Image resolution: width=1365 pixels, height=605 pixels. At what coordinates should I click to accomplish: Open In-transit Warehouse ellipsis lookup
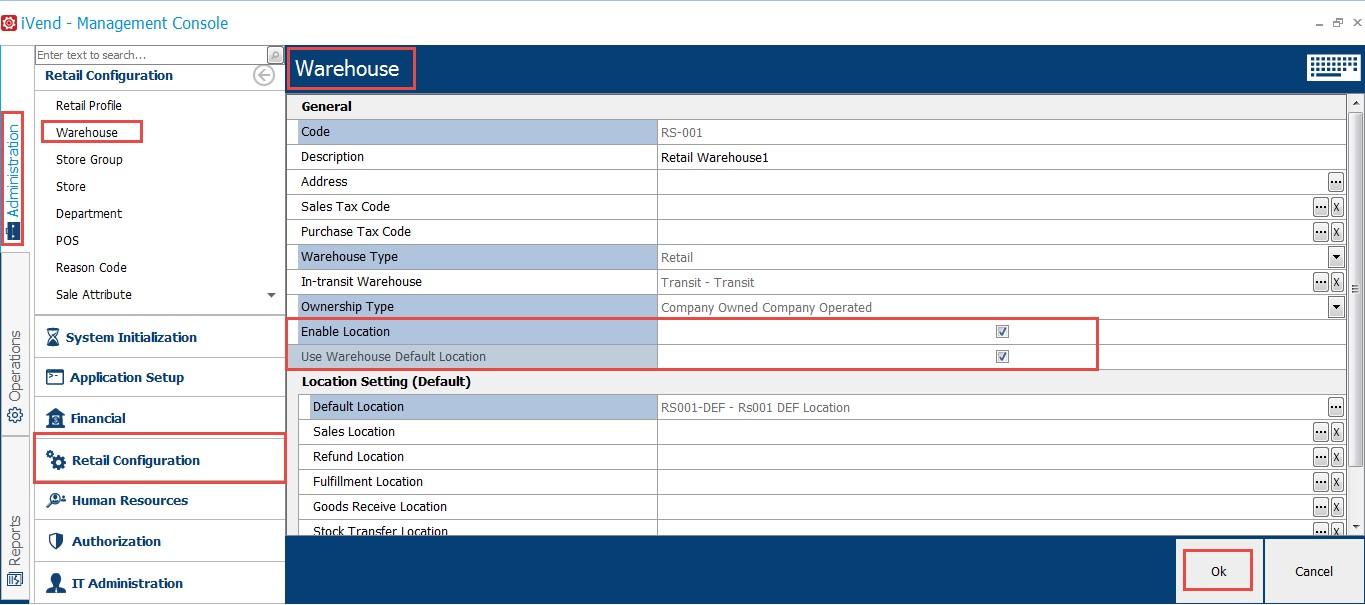pyautogui.click(x=1321, y=282)
